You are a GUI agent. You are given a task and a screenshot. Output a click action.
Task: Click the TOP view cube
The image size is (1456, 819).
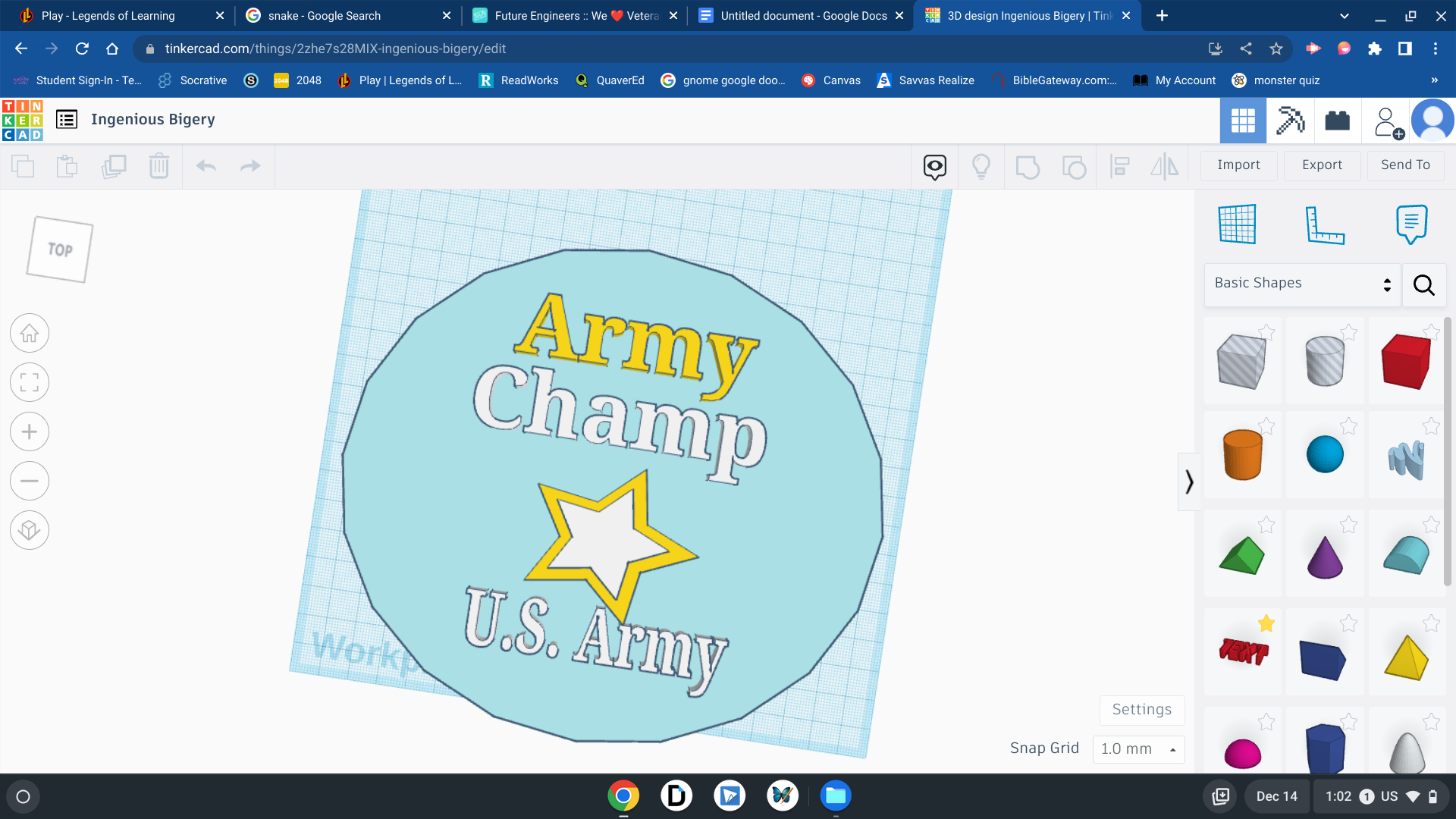60,249
